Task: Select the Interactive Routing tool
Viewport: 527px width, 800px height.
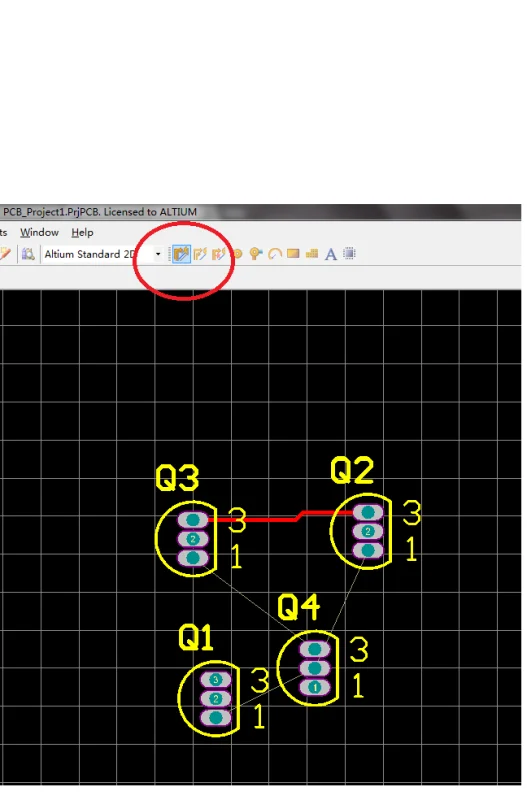Action: point(181,254)
